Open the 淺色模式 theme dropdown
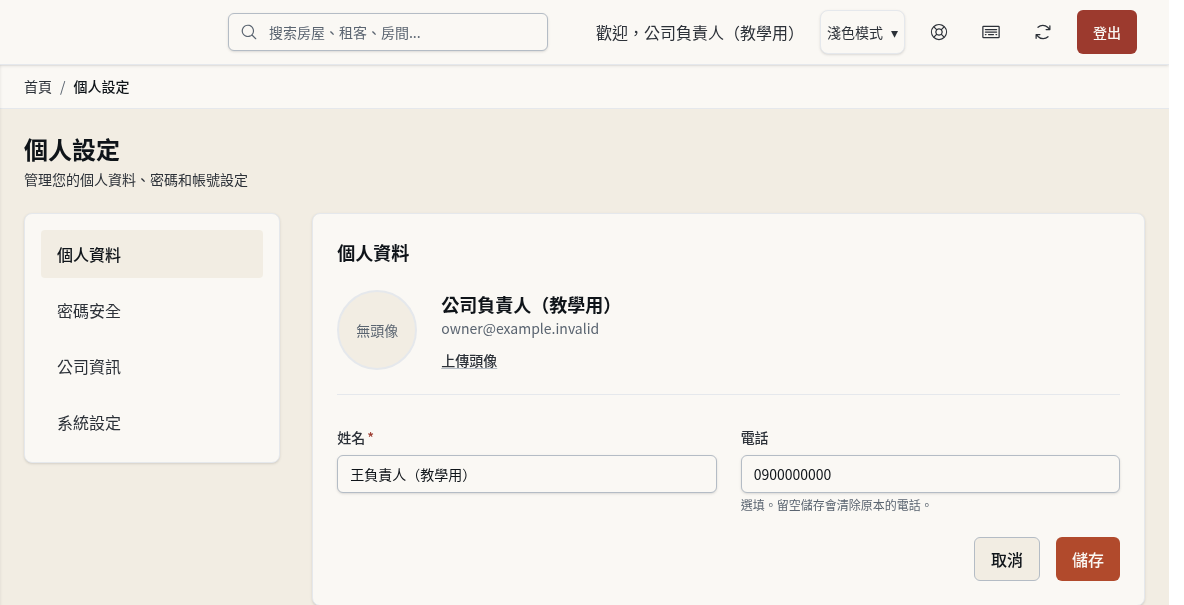Screen dimensions: 1184x605 tap(862, 32)
